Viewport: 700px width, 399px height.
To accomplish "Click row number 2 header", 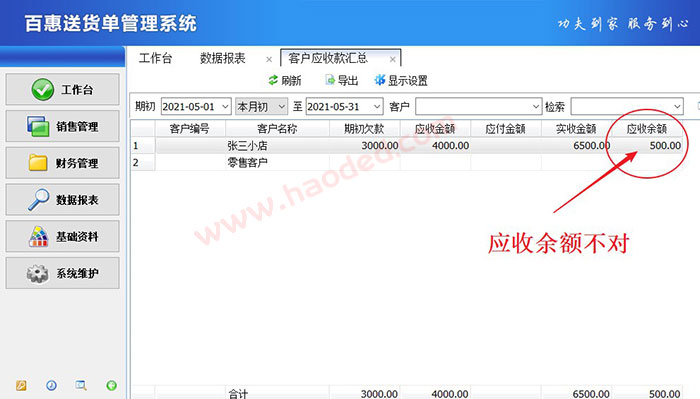I will point(143,162).
